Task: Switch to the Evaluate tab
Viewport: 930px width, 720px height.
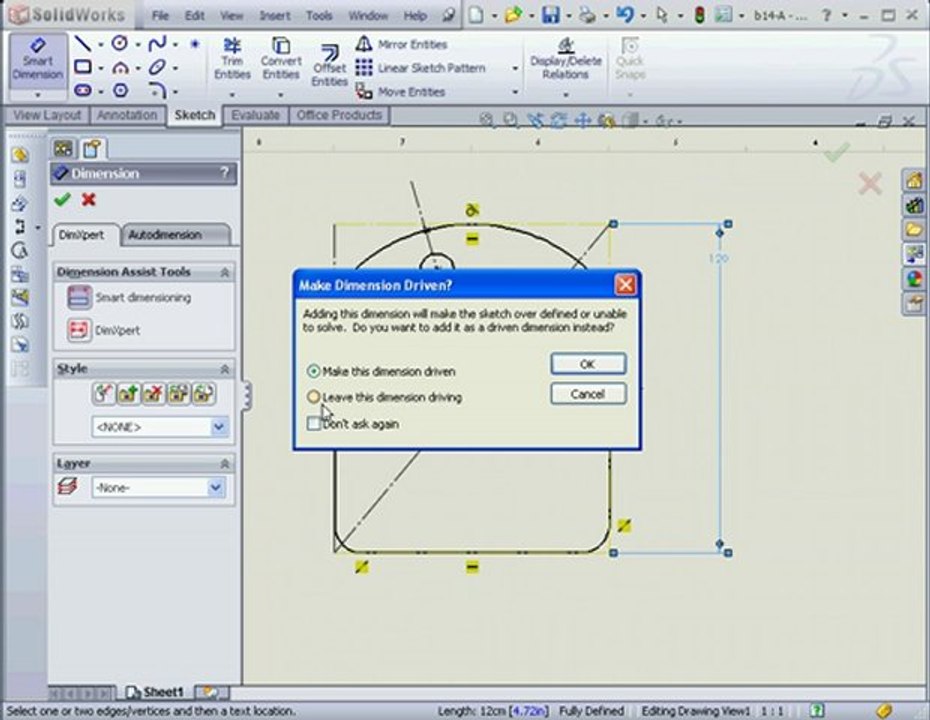Action: (x=255, y=115)
